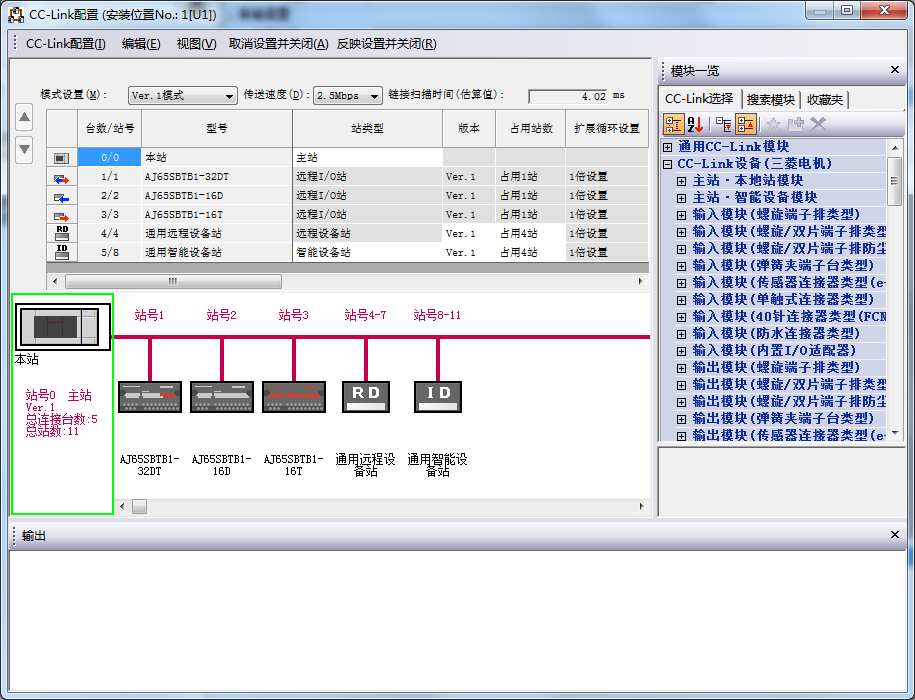This screenshot has height=700, width=915.
Task: Select the ID intelligent device station icon in diagram
Action: click(438, 396)
